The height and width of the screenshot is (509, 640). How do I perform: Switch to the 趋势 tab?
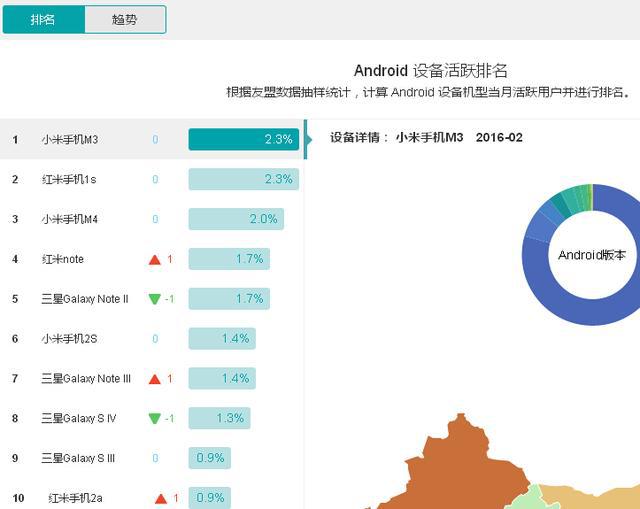click(x=125, y=20)
